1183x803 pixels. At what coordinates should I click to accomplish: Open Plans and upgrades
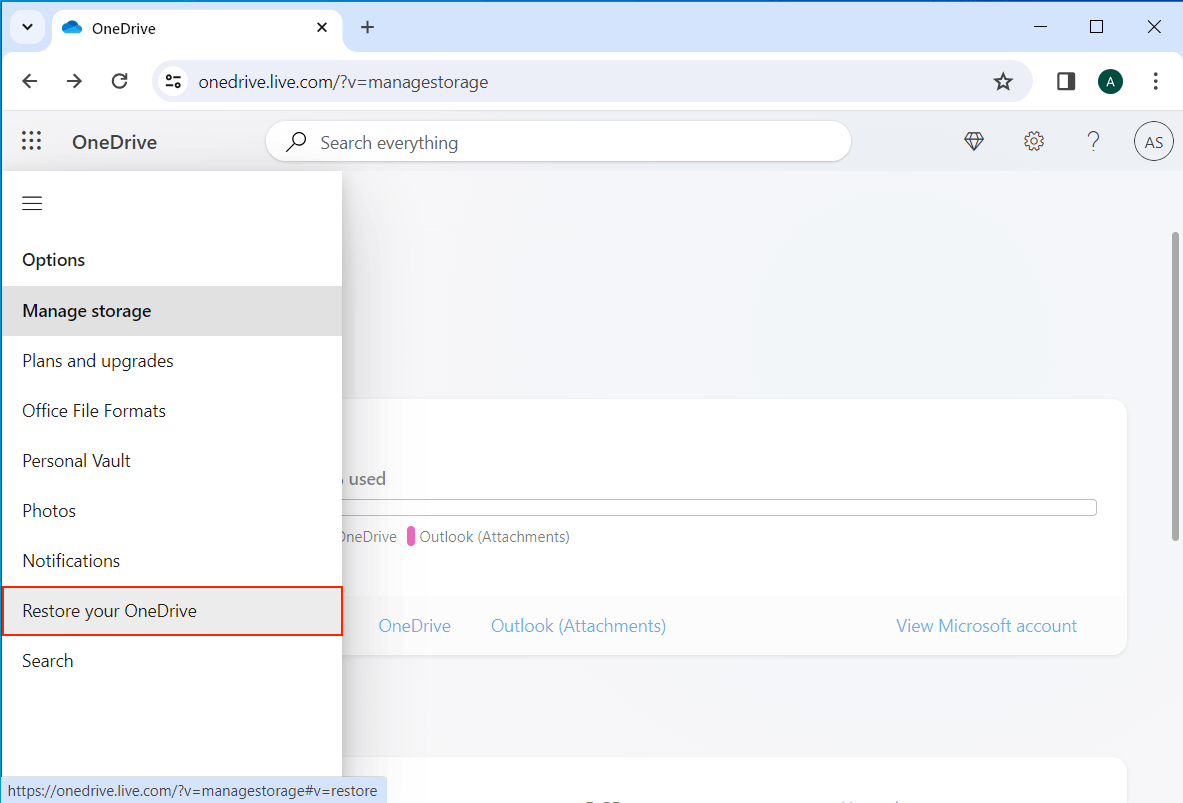coord(172,361)
